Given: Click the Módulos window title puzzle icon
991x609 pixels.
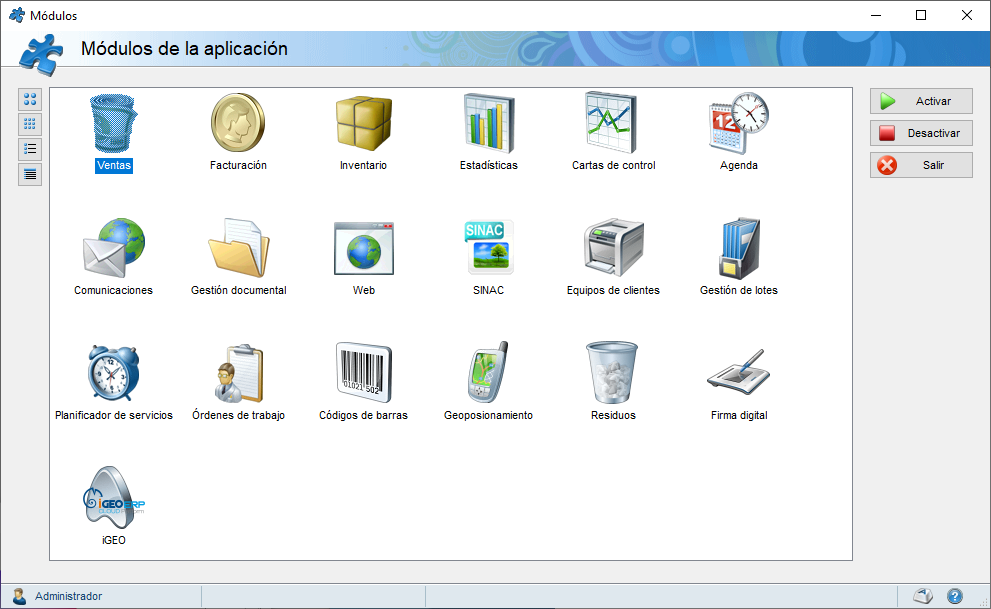Looking at the screenshot, I should (x=17, y=15).
